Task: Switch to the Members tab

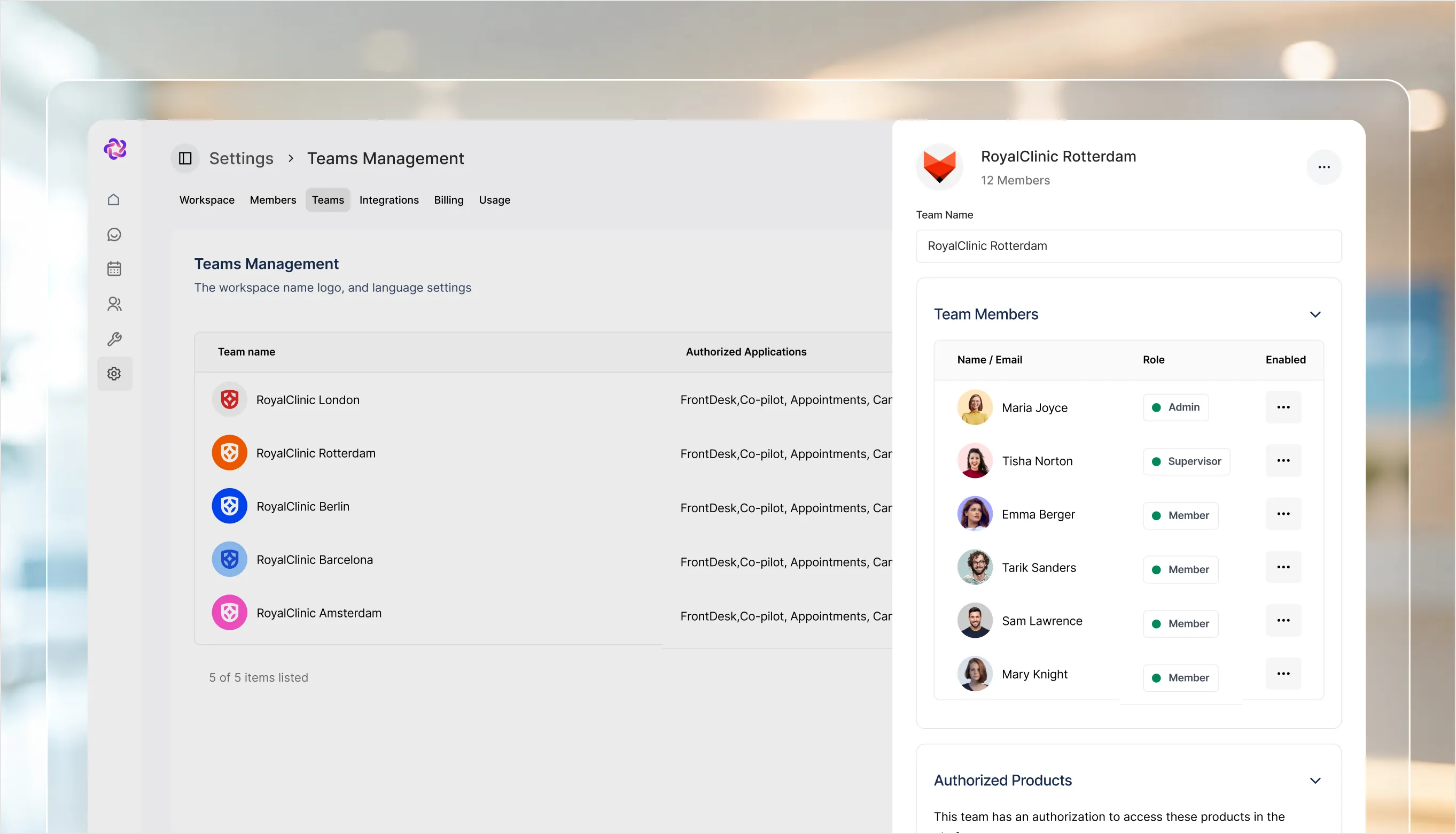Action: point(273,200)
